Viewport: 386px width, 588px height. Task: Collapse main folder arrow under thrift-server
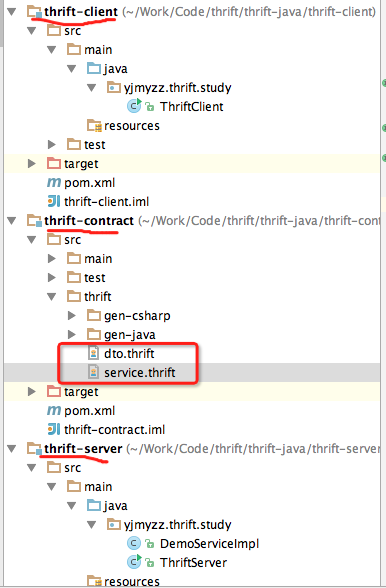[x=52, y=487]
